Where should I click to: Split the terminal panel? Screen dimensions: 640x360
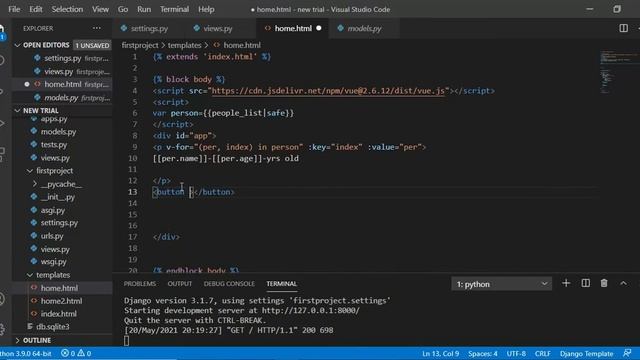[585, 283]
